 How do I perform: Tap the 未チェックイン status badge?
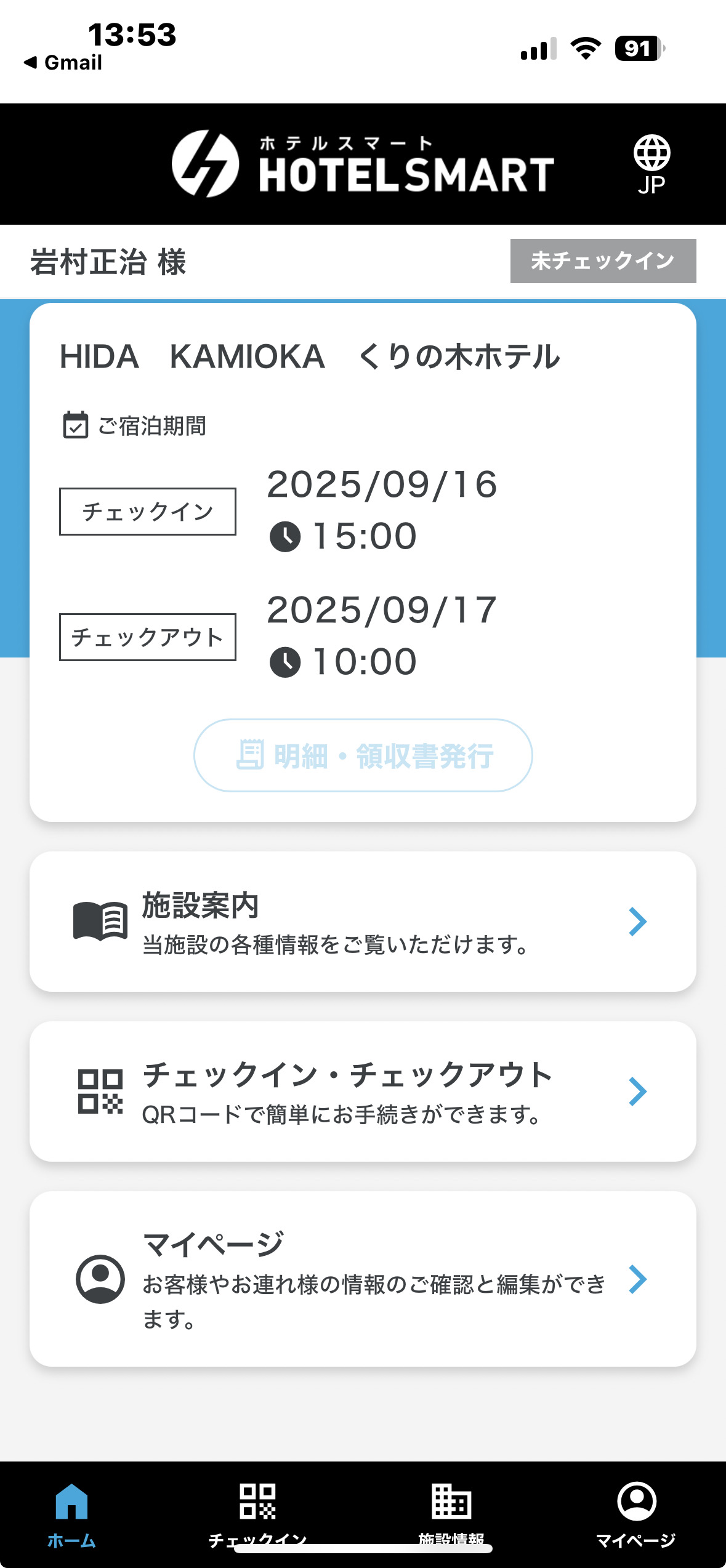click(x=603, y=261)
